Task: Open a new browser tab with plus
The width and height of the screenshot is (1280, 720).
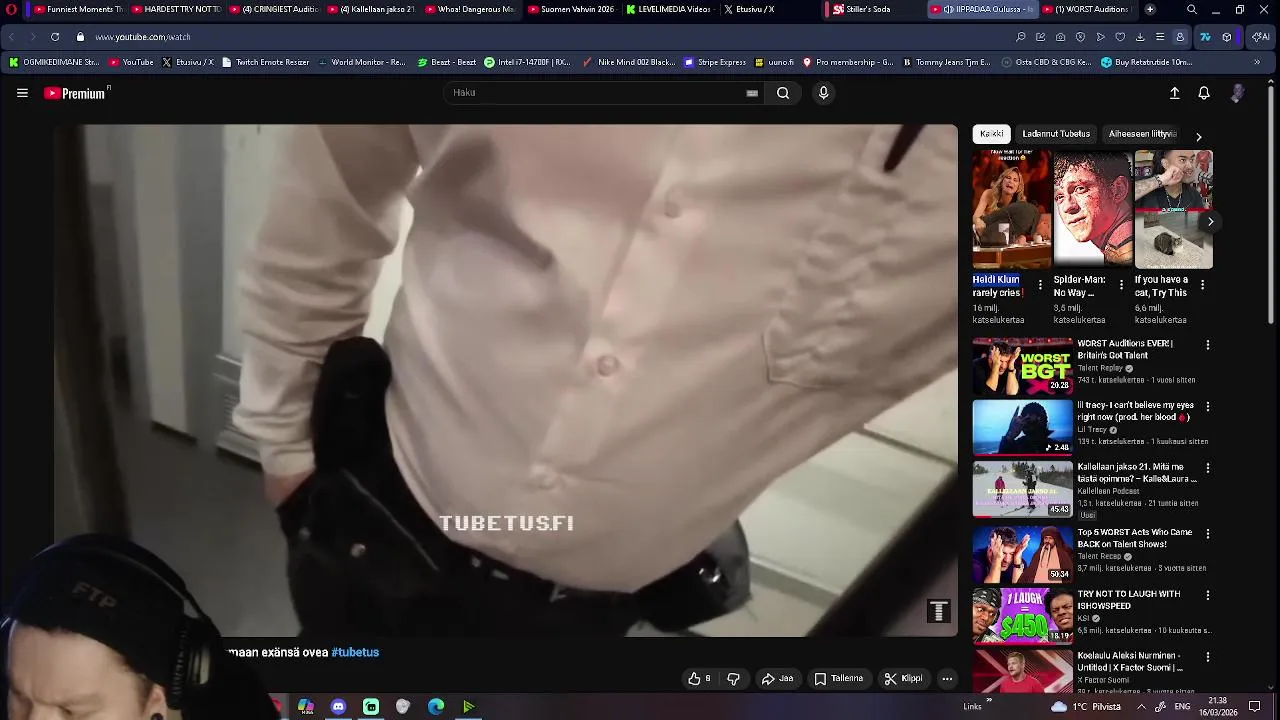Action: point(1150,9)
